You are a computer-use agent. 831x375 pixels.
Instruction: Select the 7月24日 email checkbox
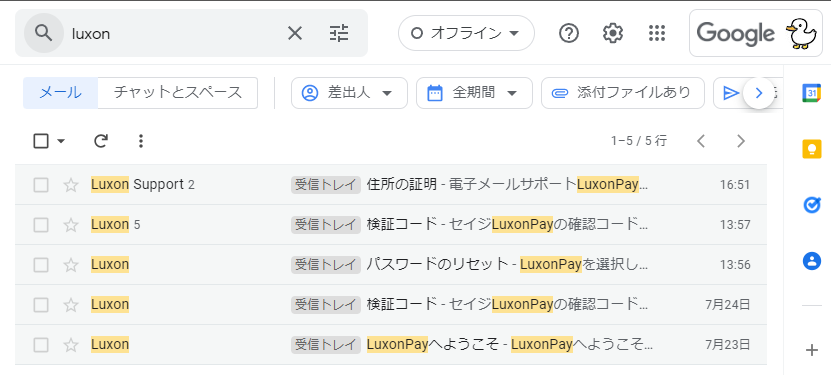pos(41,305)
